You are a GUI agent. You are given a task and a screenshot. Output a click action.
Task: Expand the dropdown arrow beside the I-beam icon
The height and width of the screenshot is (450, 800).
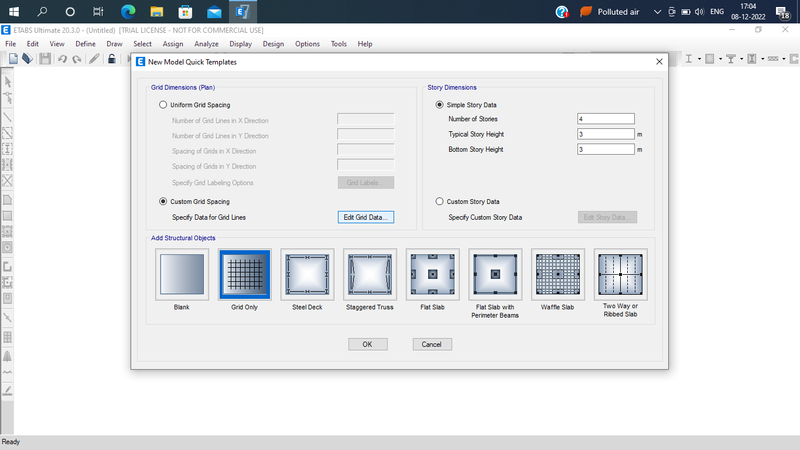tap(699, 59)
